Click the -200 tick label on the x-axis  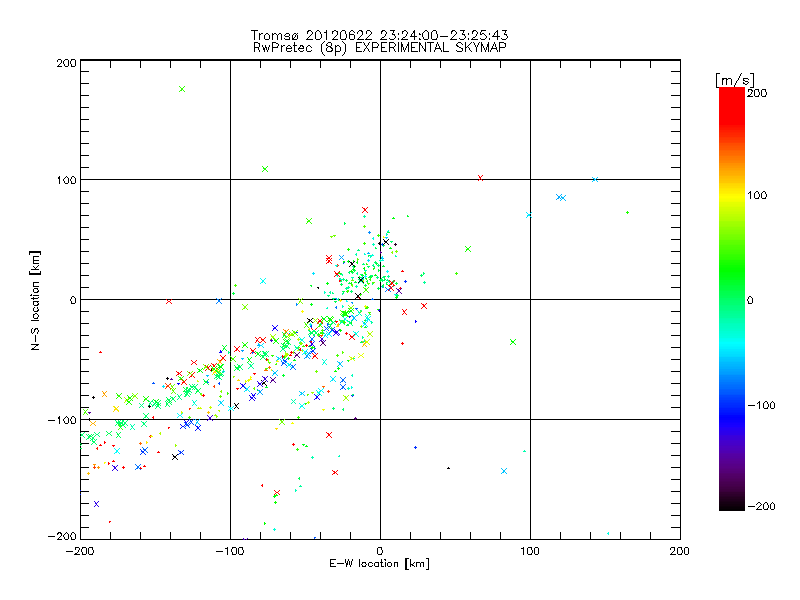click(80, 551)
